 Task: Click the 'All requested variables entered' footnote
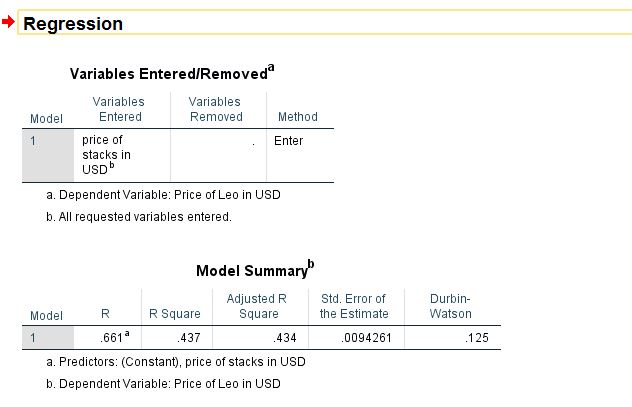coord(139,217)
